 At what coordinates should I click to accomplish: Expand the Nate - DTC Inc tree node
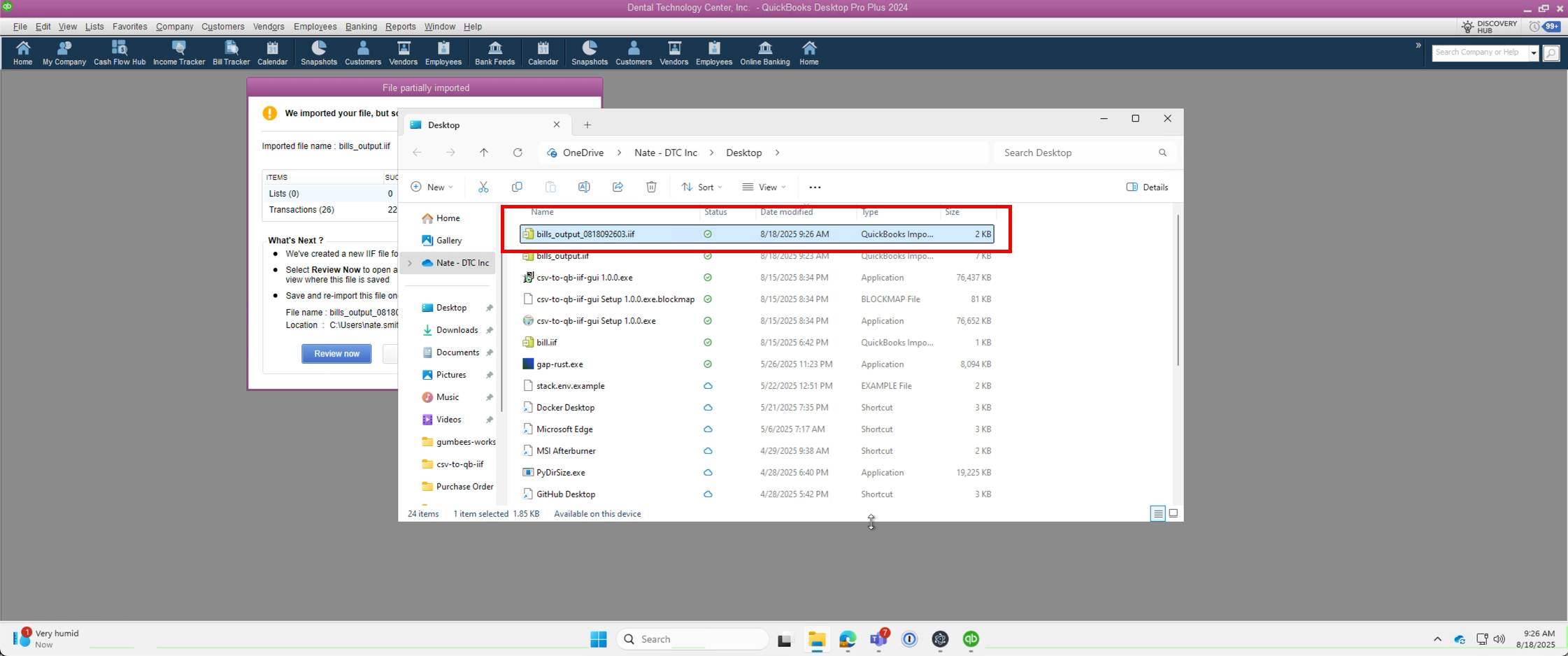[410, 263]
